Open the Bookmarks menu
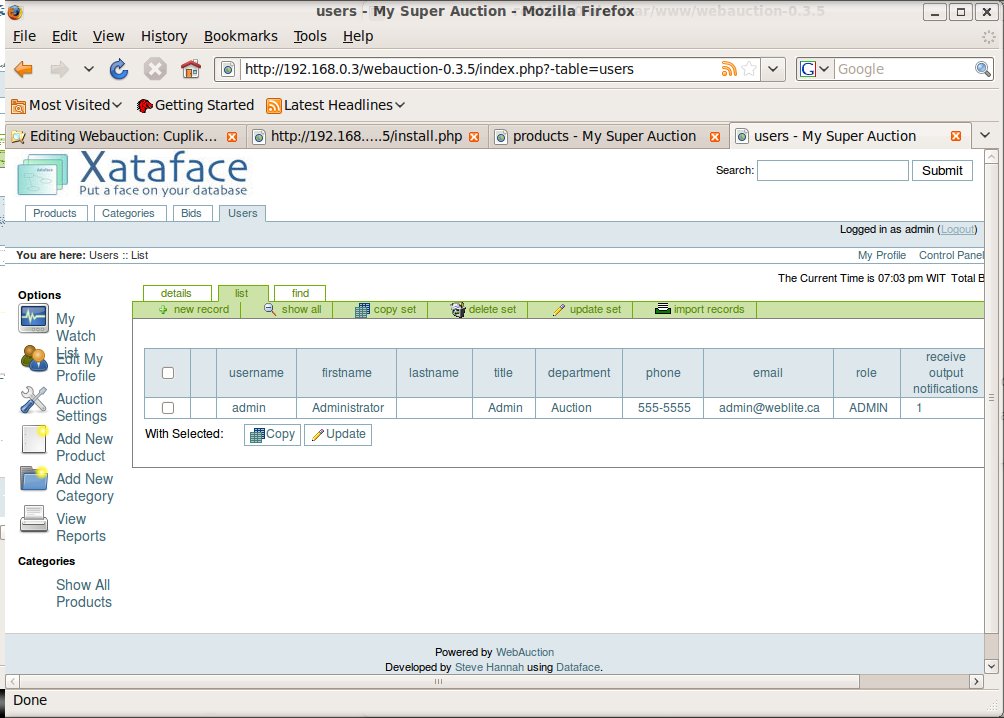 point(240,36)
